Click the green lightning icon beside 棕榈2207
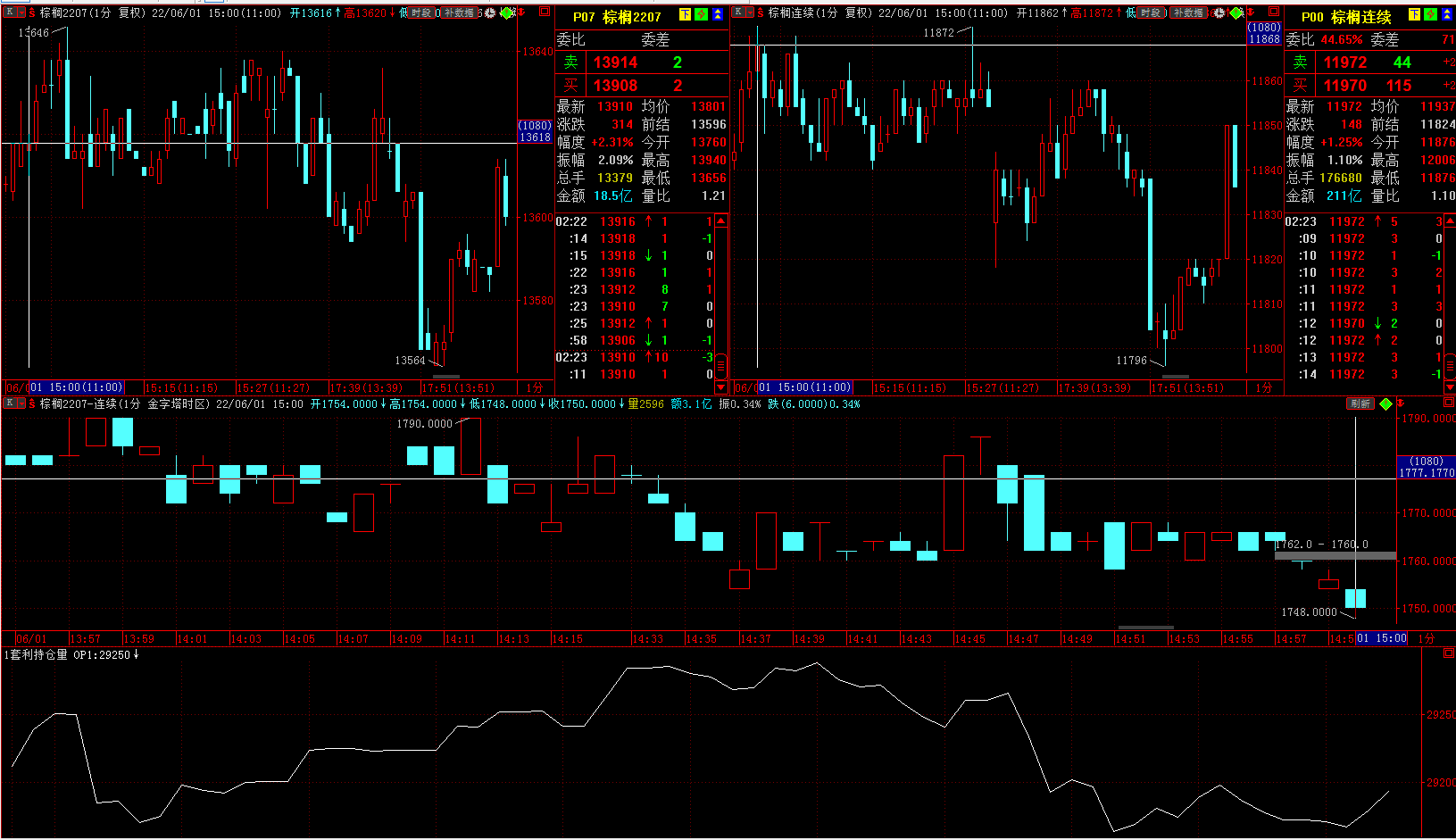 tap(702, 15)
